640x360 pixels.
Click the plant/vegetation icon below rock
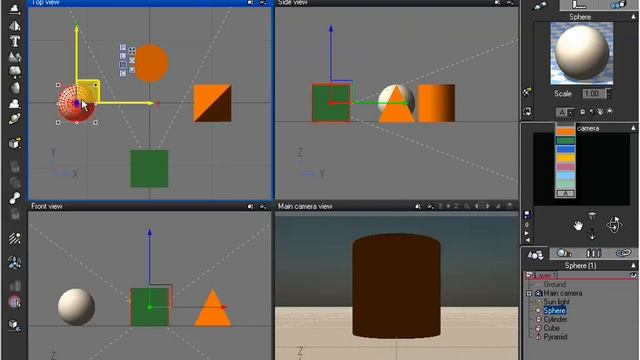(15, 103)
